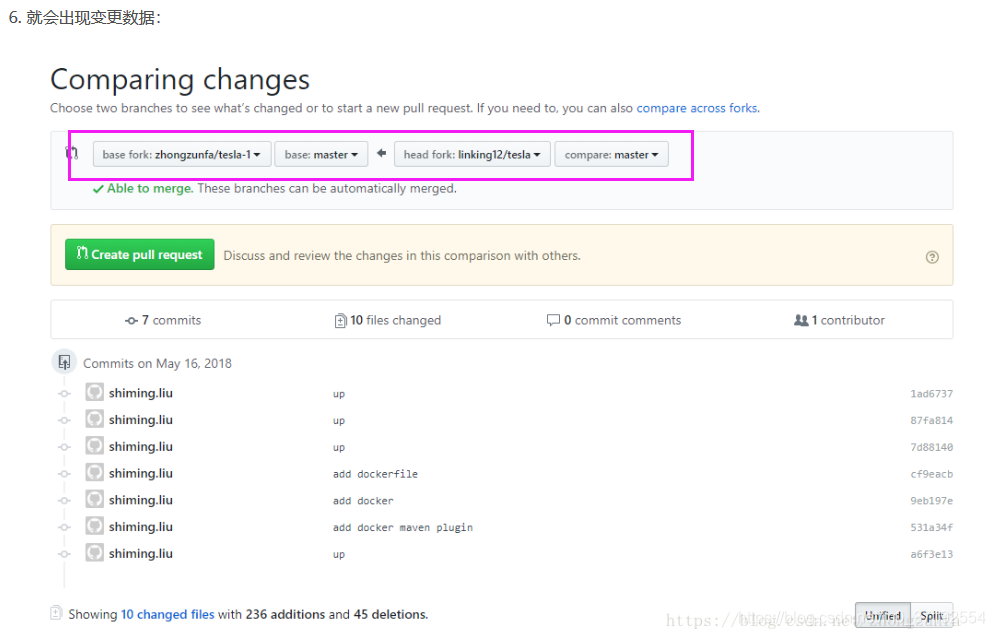Viewport: 995px width, 636px height.
Task: Open the head fork linking12/tesla dropdown
Action: [x=472, y=154]
